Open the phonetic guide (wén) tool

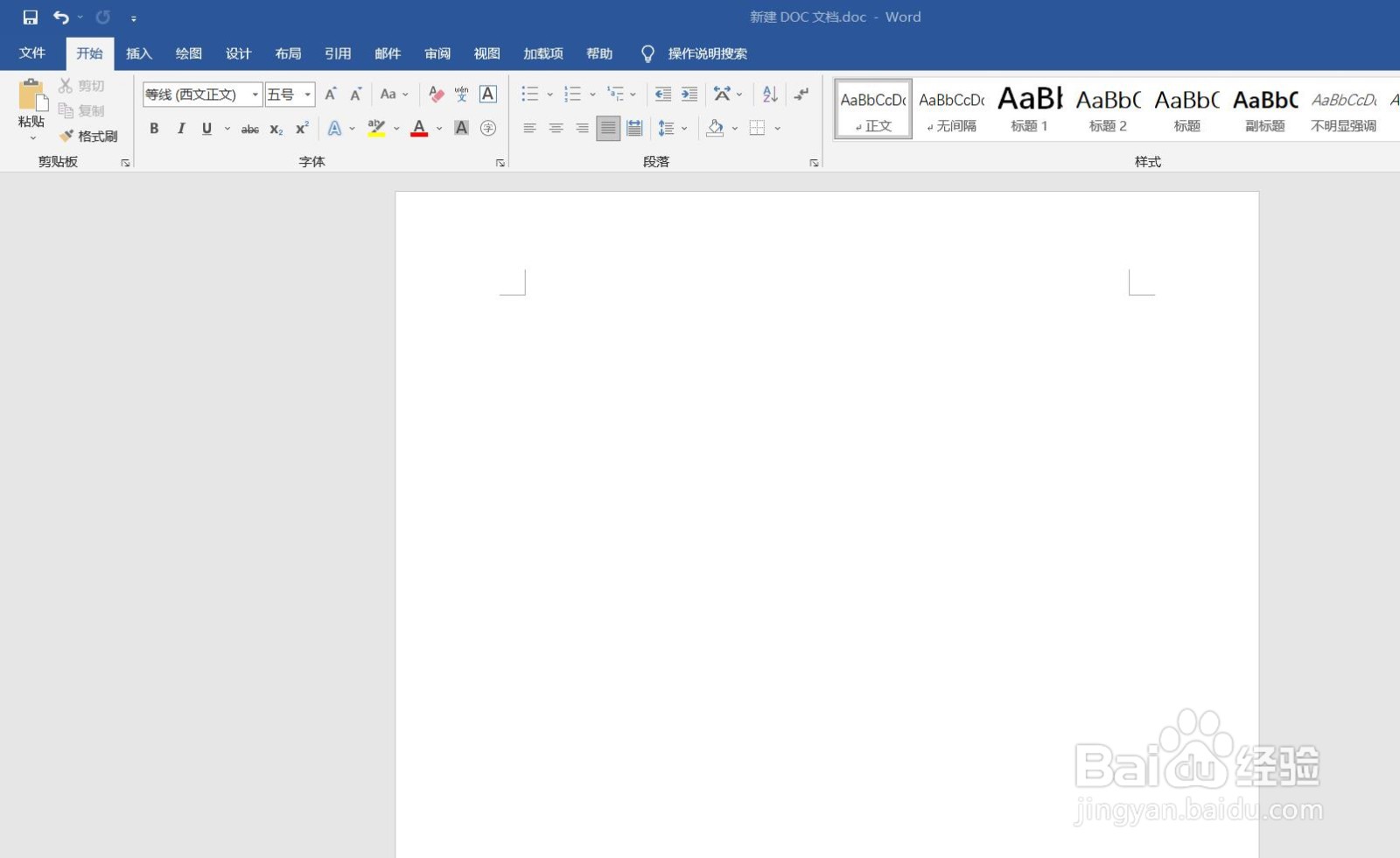tap(461, 95)
